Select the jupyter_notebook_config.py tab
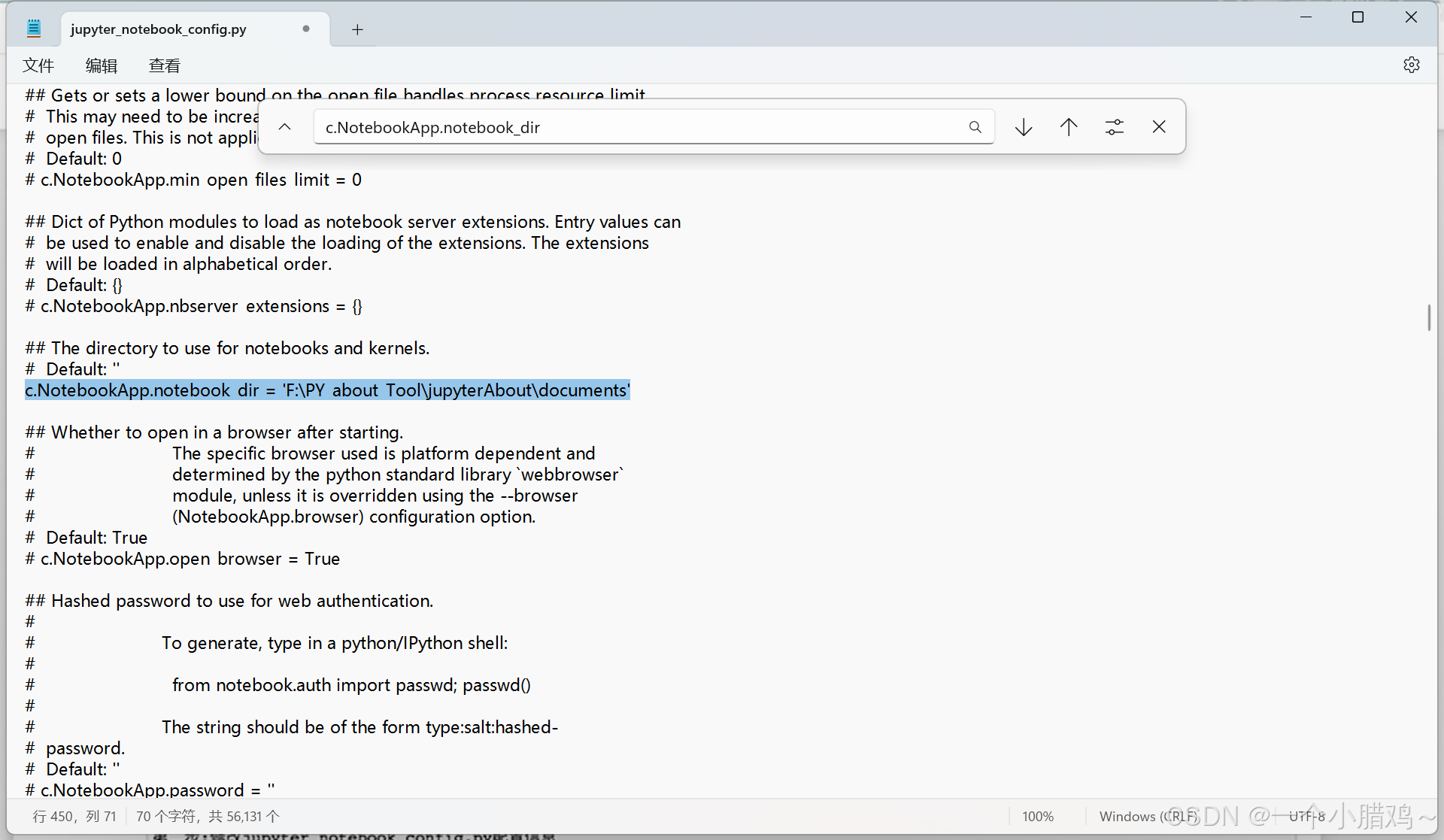This screenshot has width=1444, height=840. [x=195, y=29]
